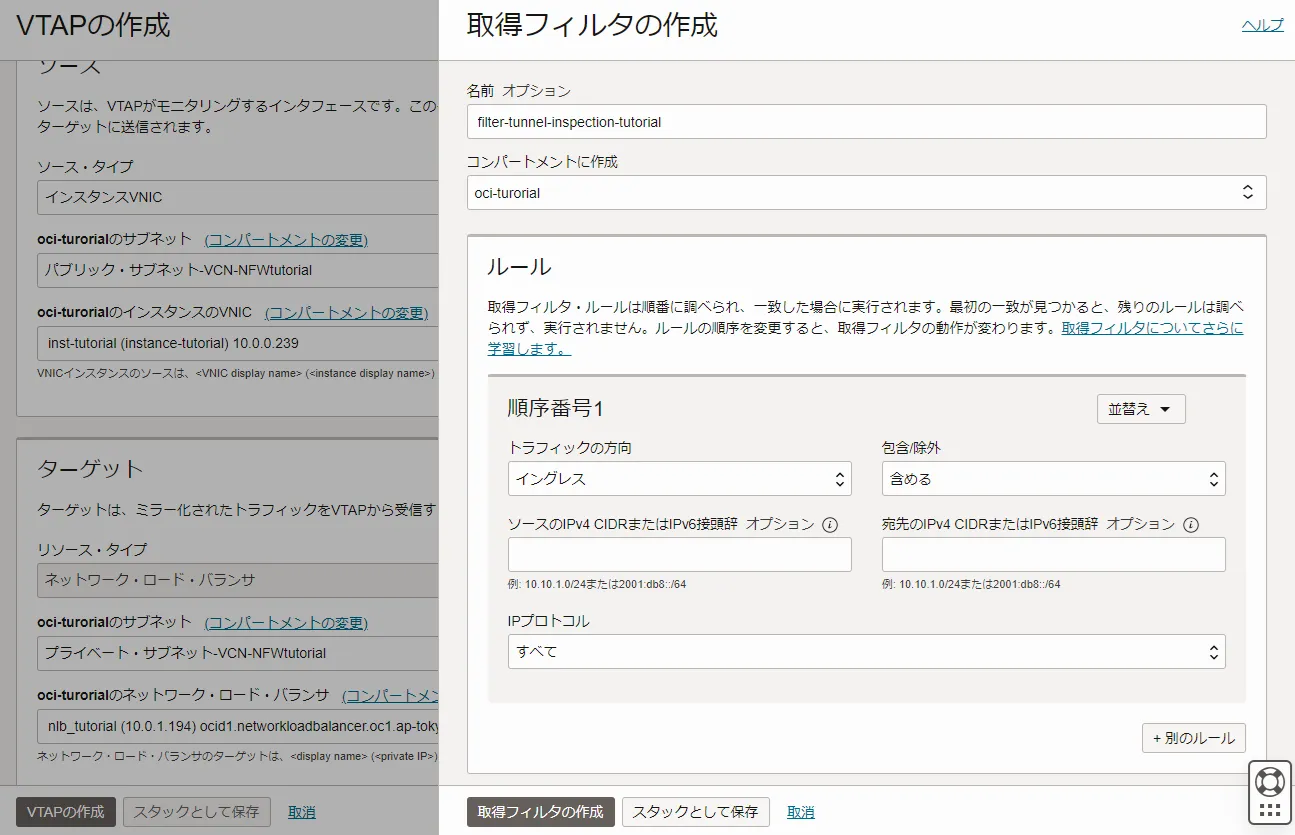Image resolution: width=1295 pixels, height=835 pixels.
Task: Add another rule with +別のルール
Action: click(x=1193, y=737)
